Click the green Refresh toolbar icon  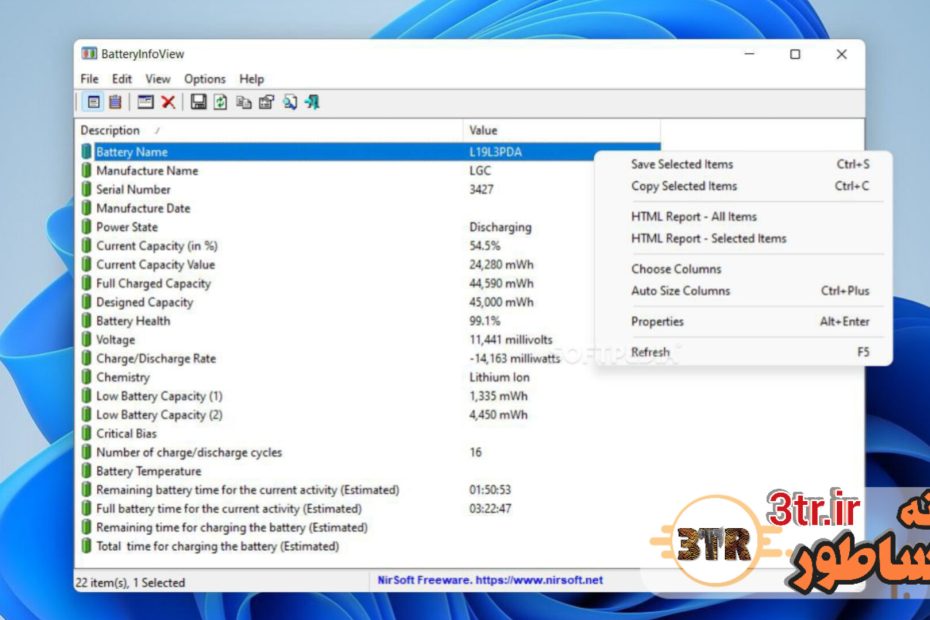[x=221, y=102]
